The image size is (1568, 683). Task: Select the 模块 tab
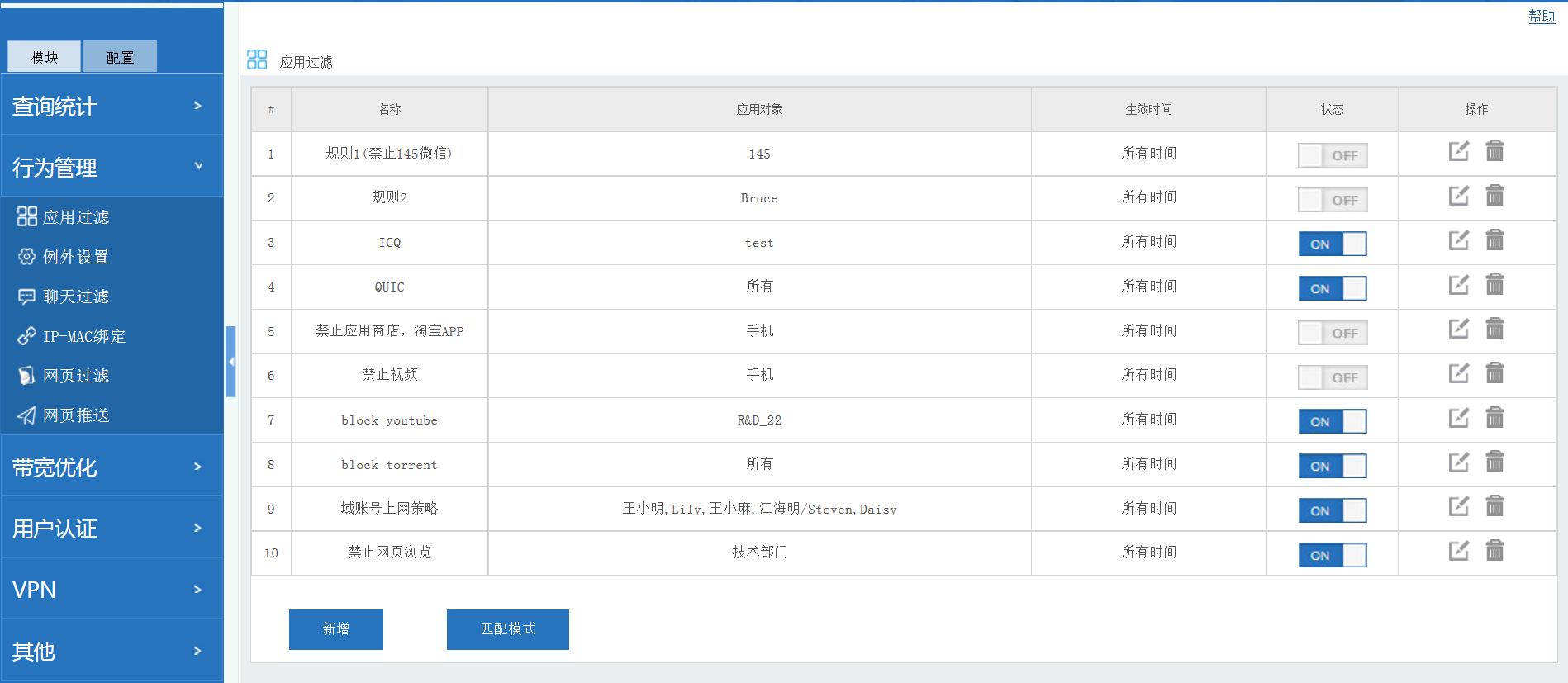[45, 57]
